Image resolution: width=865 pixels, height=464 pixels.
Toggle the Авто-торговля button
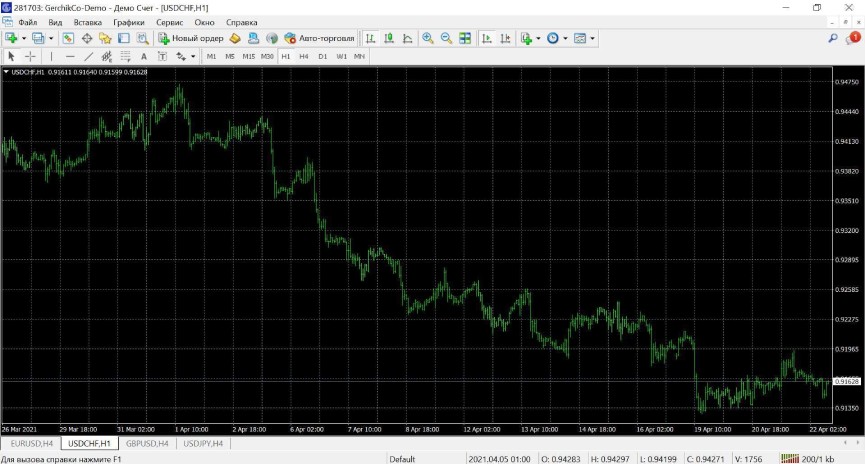(319, 38)
